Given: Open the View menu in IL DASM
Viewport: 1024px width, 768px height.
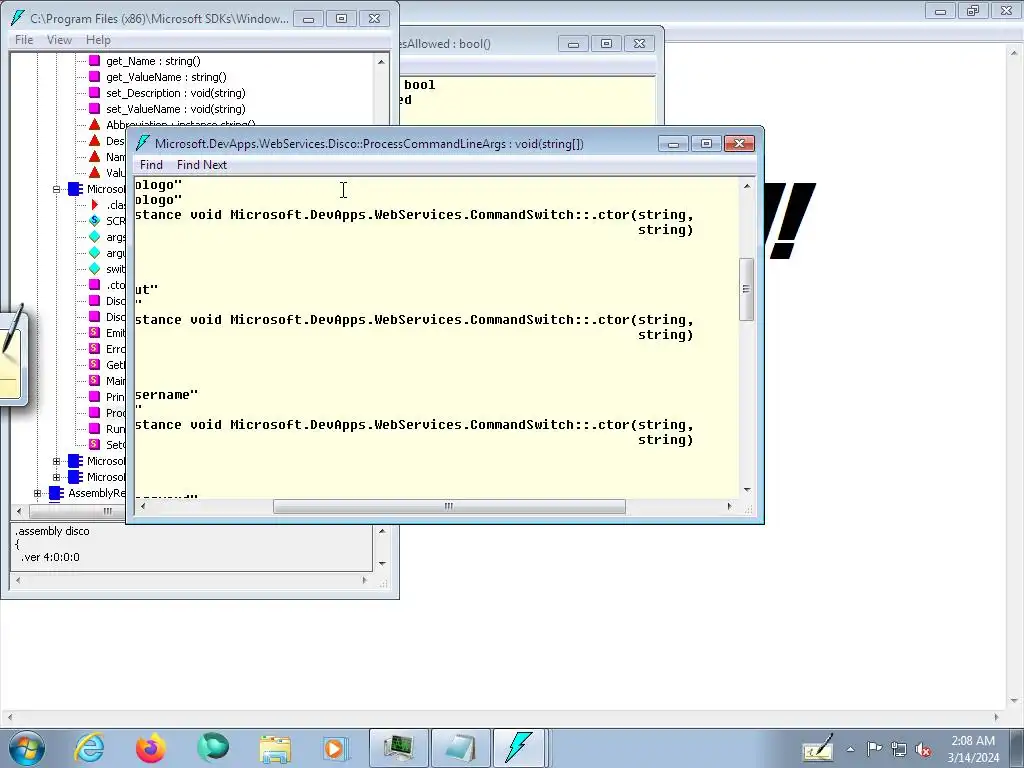Looking at the screenshot, I should pyautogui.click(x=59, y=40).
